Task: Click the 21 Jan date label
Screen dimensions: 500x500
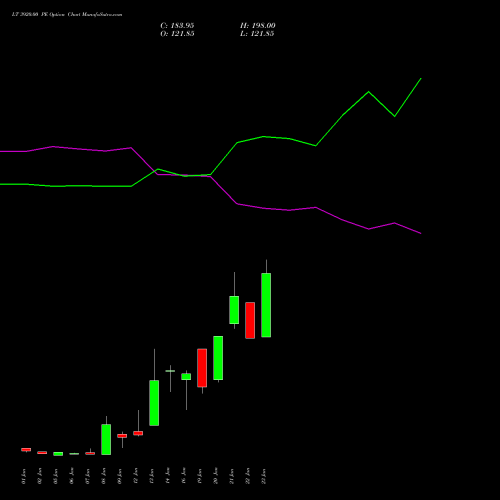Action: (x=232, y=476)
